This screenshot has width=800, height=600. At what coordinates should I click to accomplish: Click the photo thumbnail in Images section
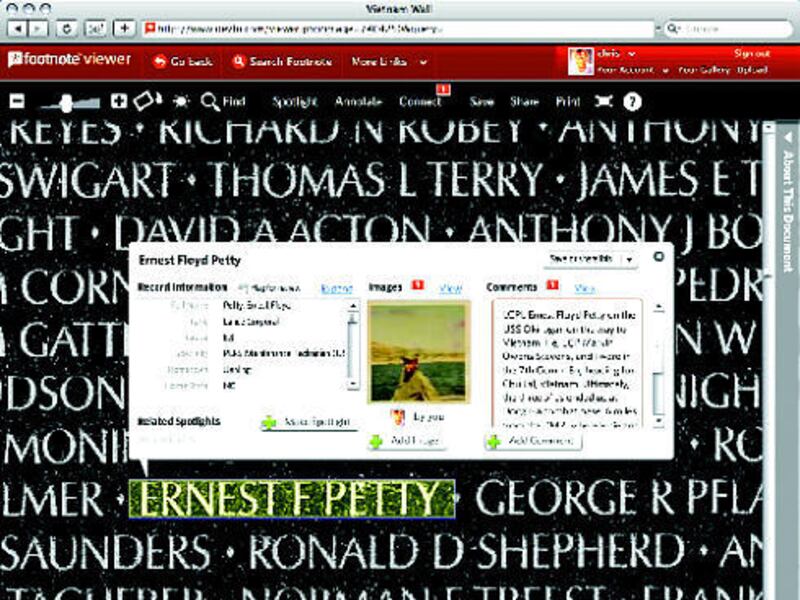418,353
